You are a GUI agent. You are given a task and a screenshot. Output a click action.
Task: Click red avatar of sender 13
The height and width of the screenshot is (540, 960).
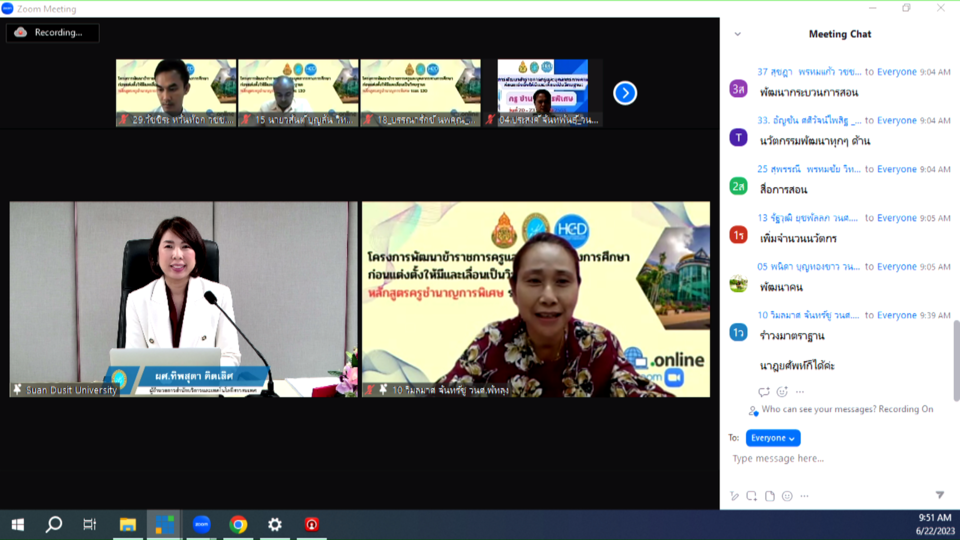tap(738, 234)
